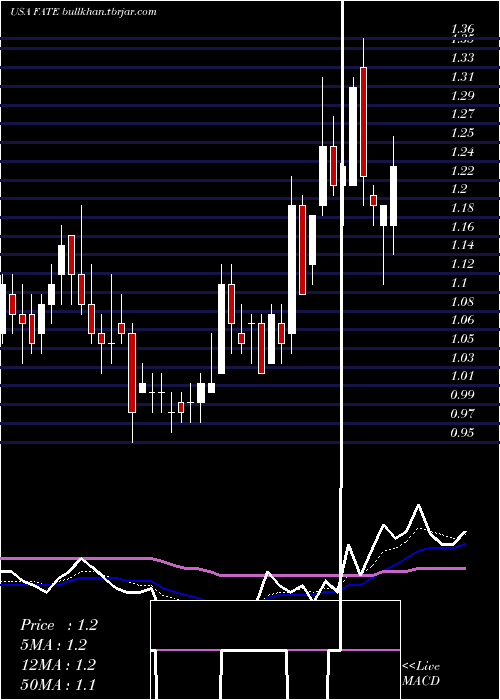Click the 1.29 price level label

pyautogui.click(x=462, y=95)
